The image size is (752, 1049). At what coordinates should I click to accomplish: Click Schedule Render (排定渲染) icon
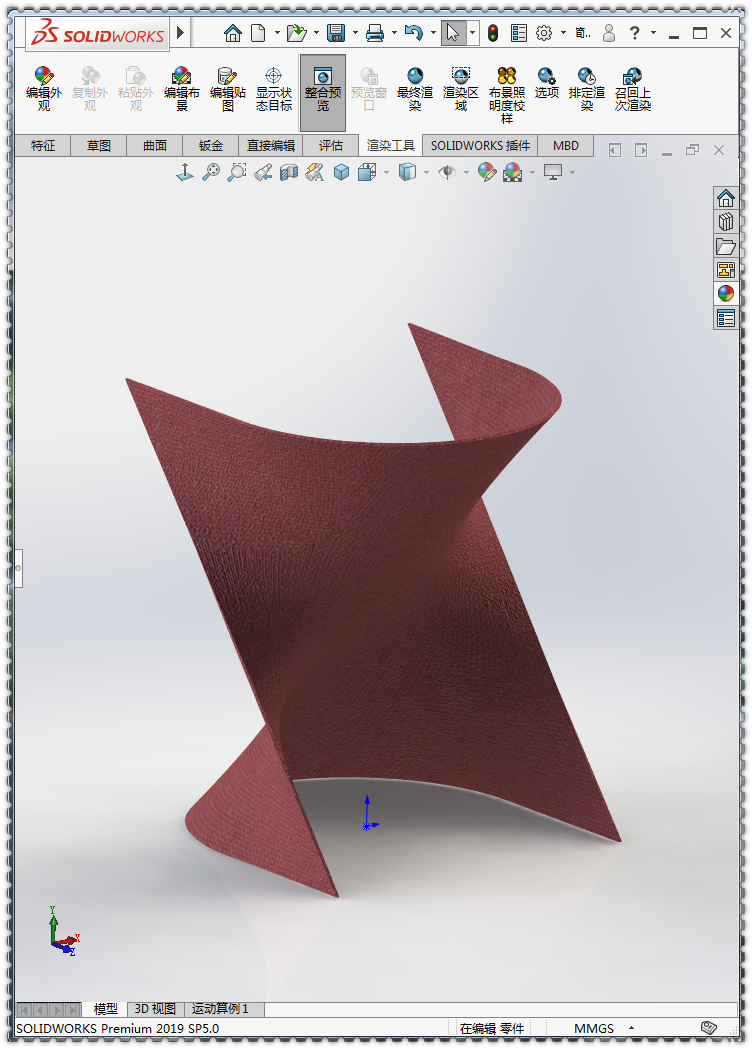pos(587,89)
